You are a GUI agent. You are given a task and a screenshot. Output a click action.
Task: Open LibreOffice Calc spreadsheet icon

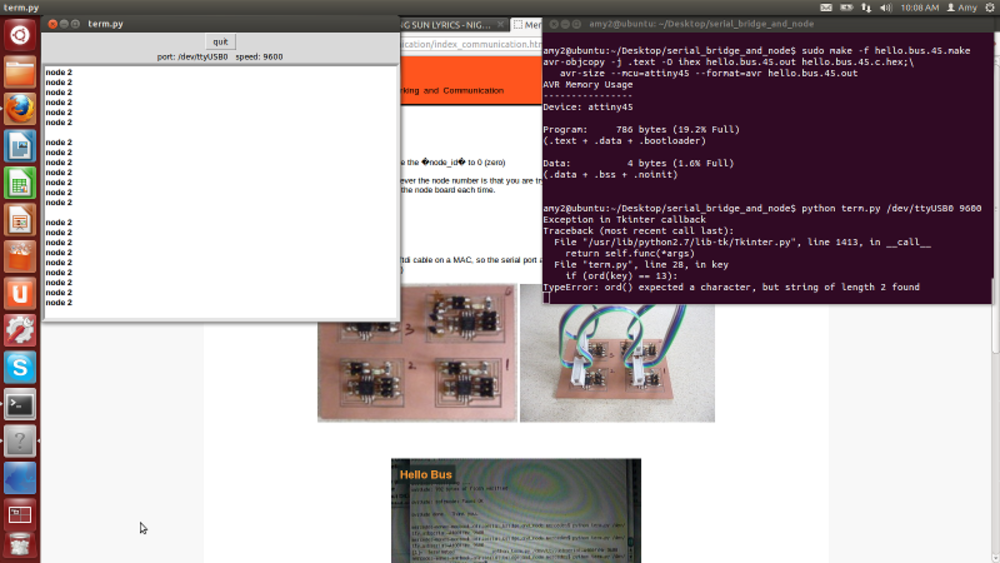coord(20,183)
